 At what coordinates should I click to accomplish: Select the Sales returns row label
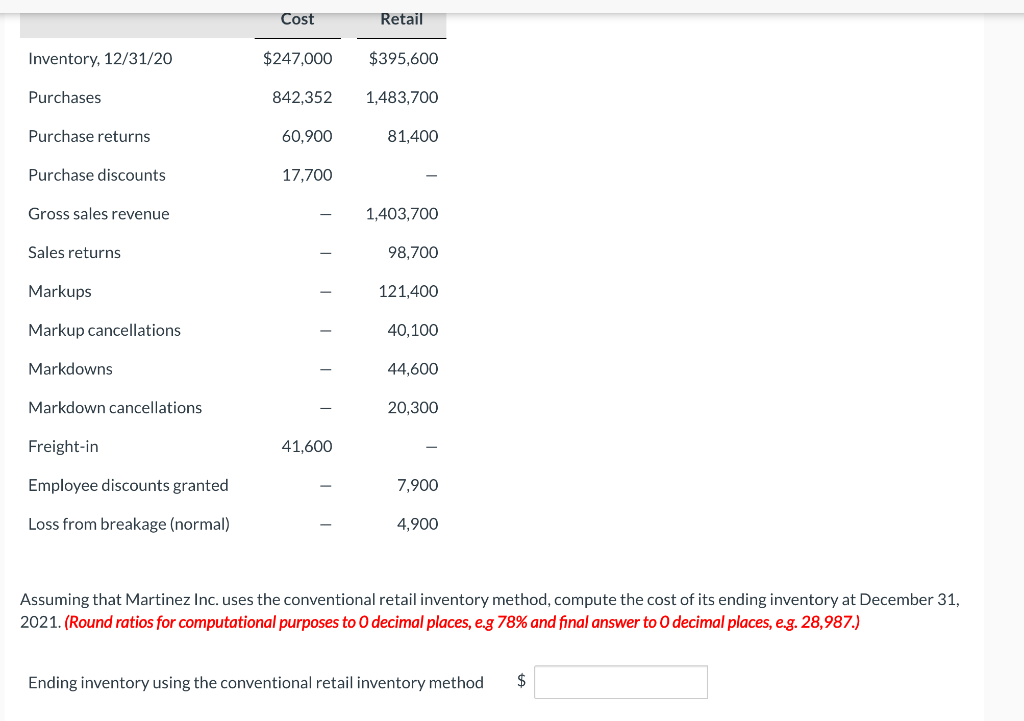pos(74,252)
